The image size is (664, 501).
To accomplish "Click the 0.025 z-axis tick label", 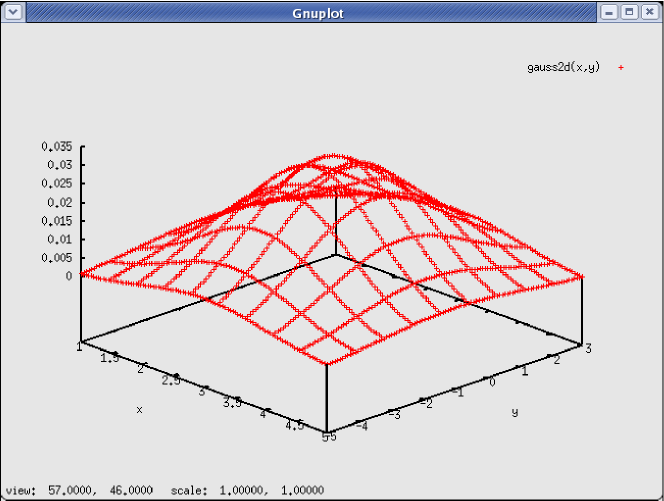I will tap(57, 183).
